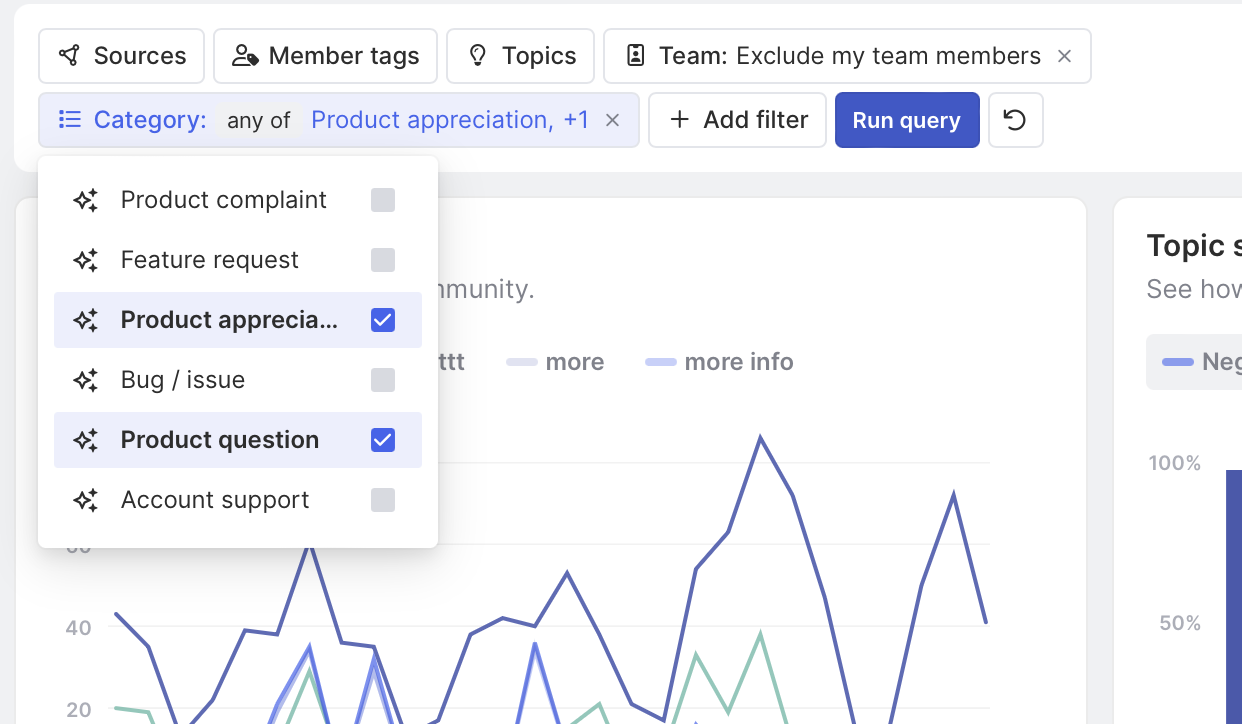
Task: Click the sparkle icon beside Bug / issue
Action: tap(86, 380)
